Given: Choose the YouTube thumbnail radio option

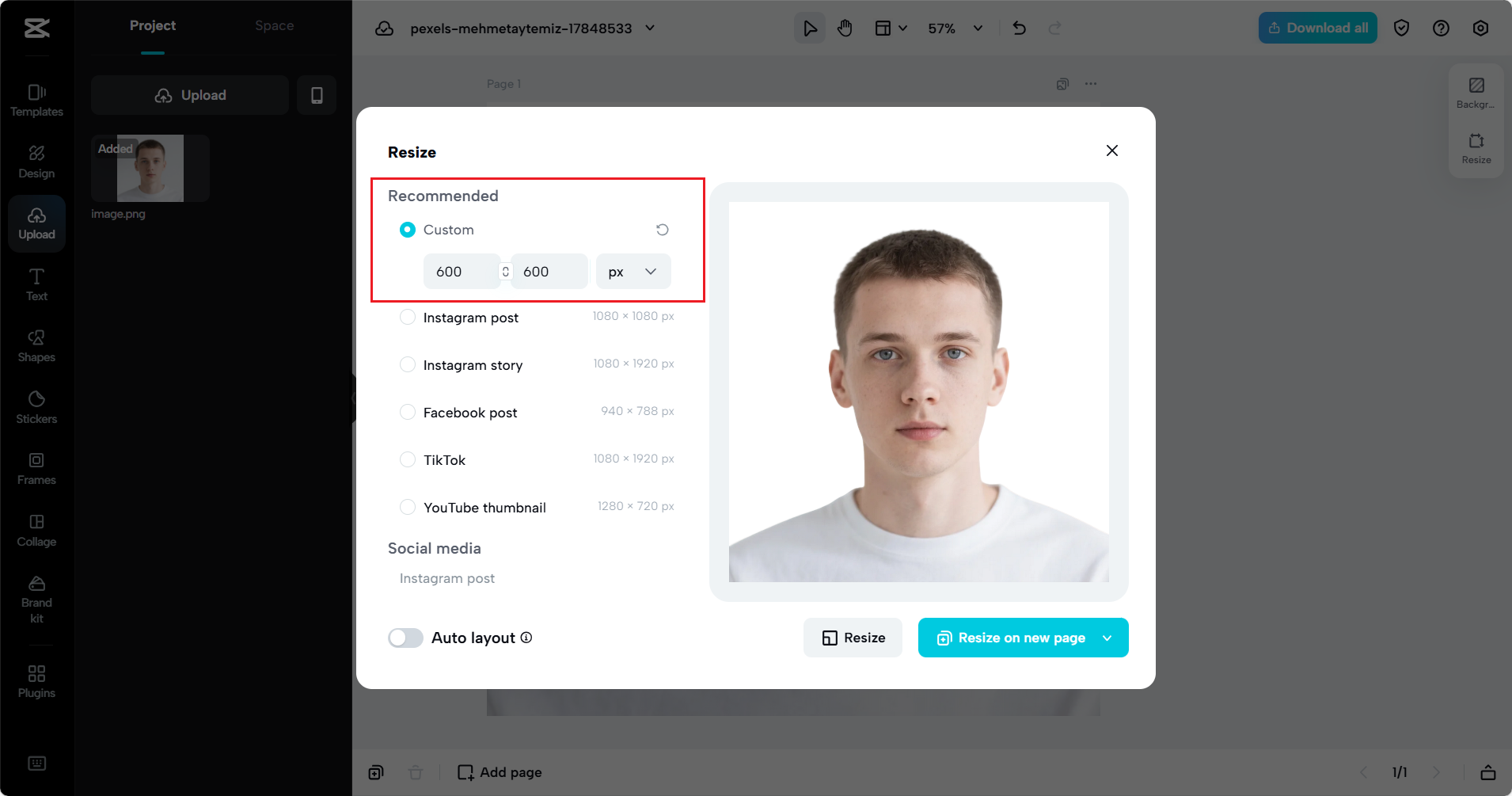Looking at the screenshot, I should pos(408,507).
